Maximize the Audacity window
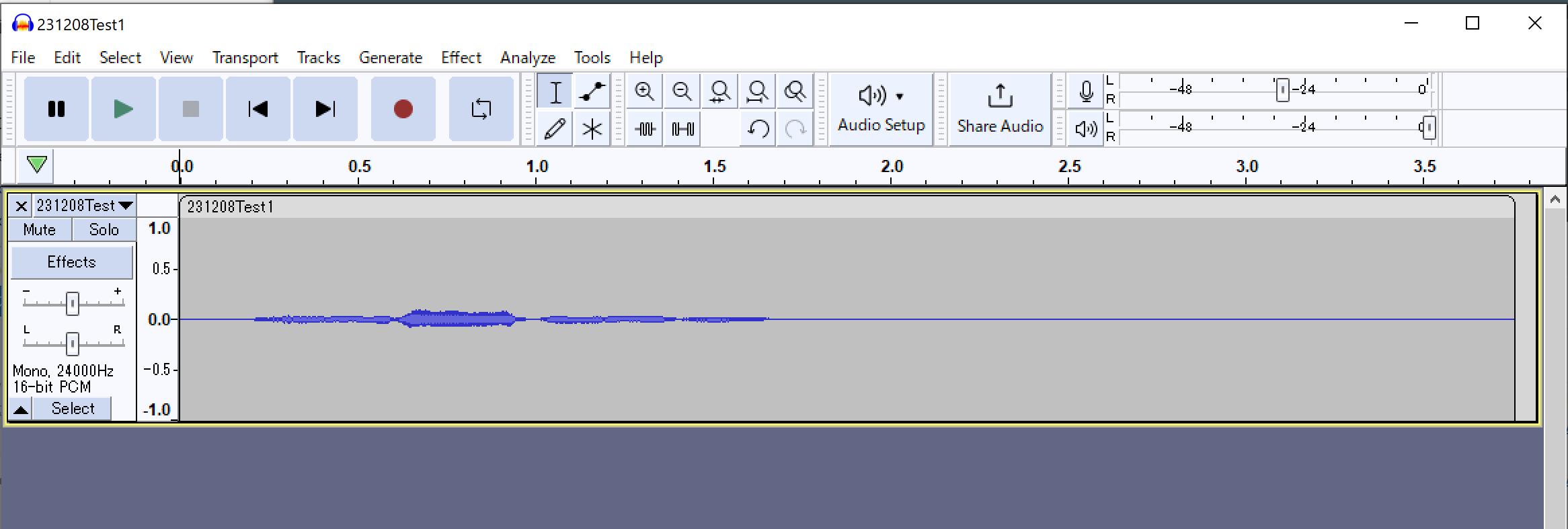Image resolution: width=1568 pixels, height=529 pixels. pos(1473,24)
